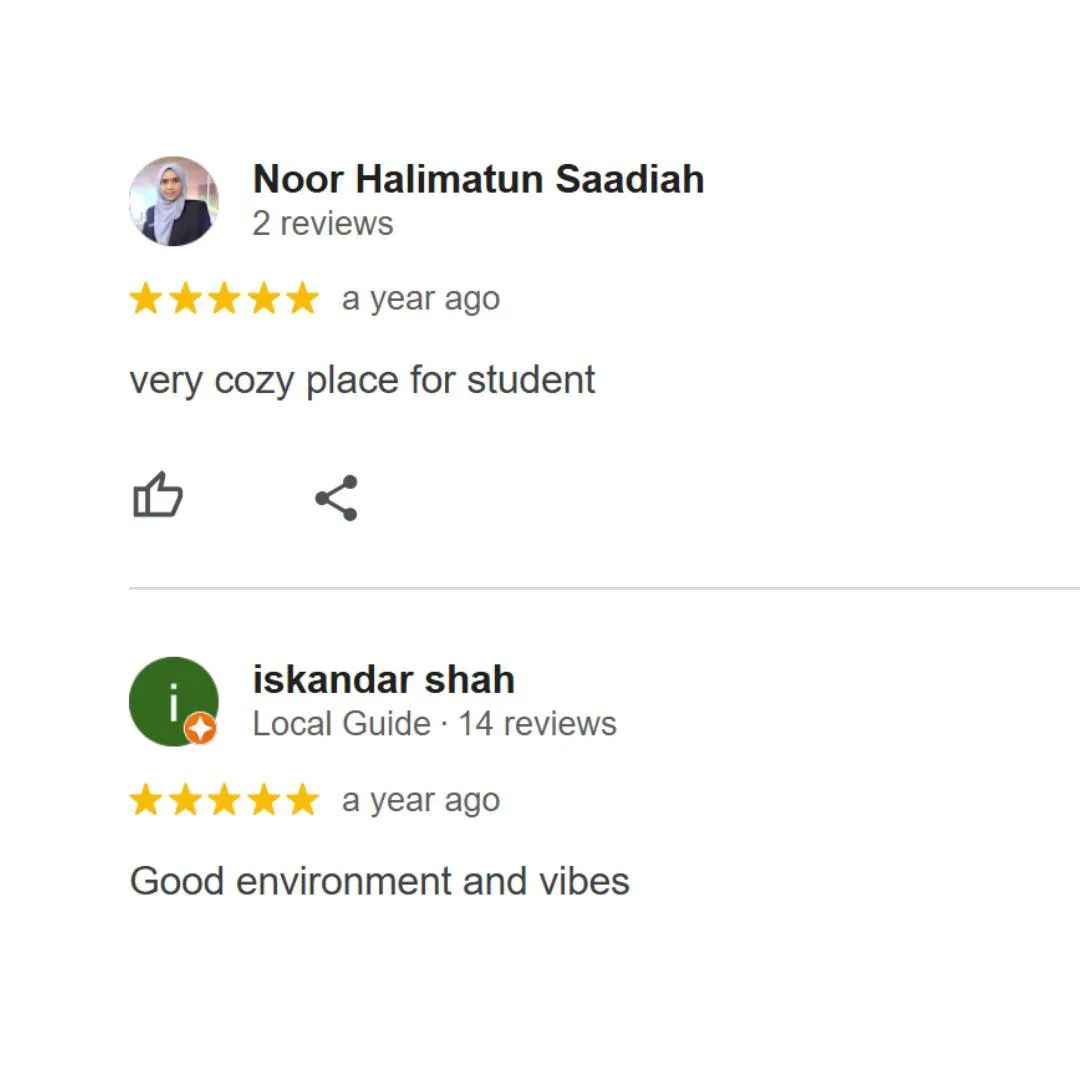
Task: Open Noor Halimatun Saadiah's profile name link
Action: click(479, 179)
